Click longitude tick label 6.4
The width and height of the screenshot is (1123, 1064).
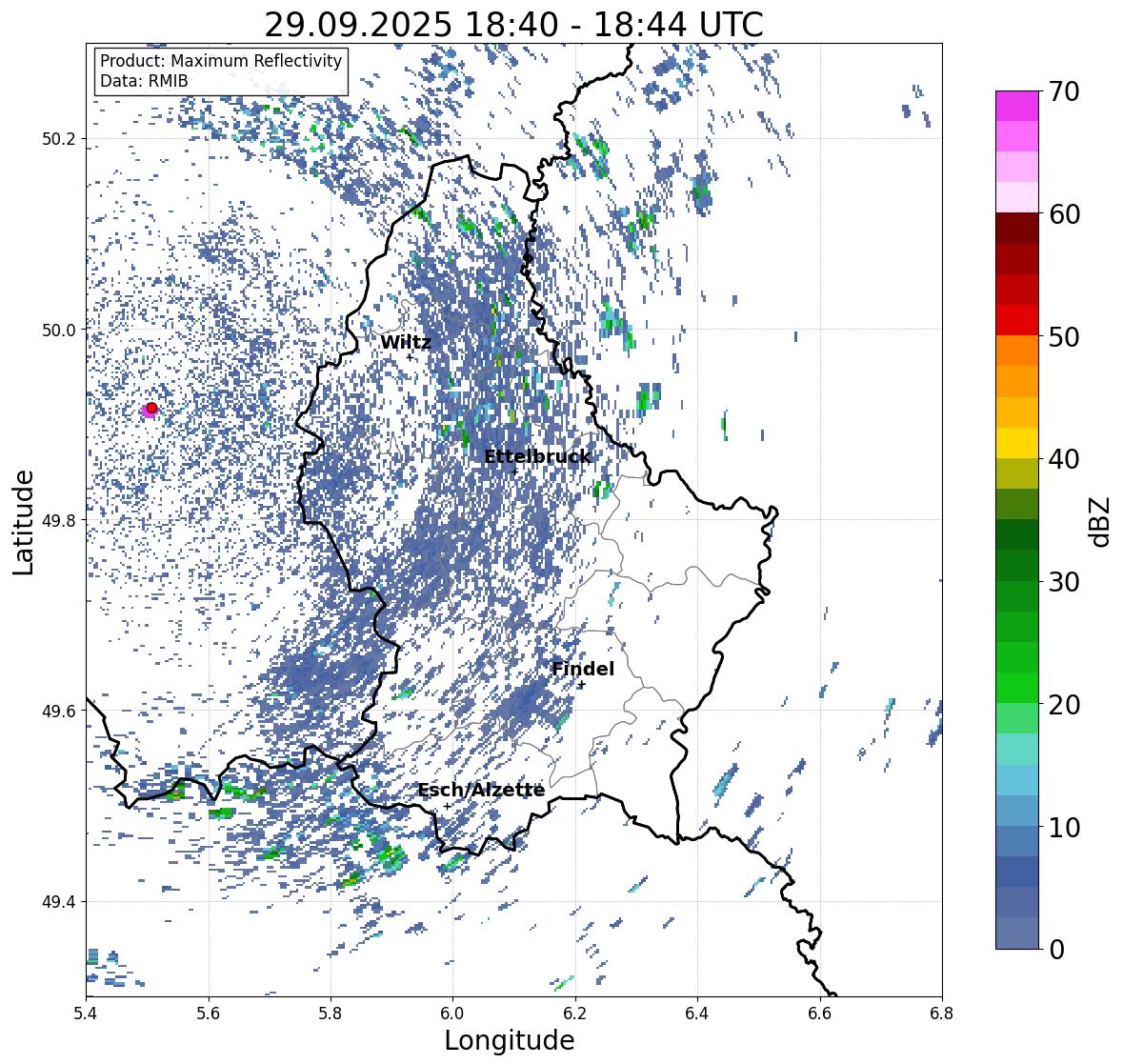tap(697, 1013)
